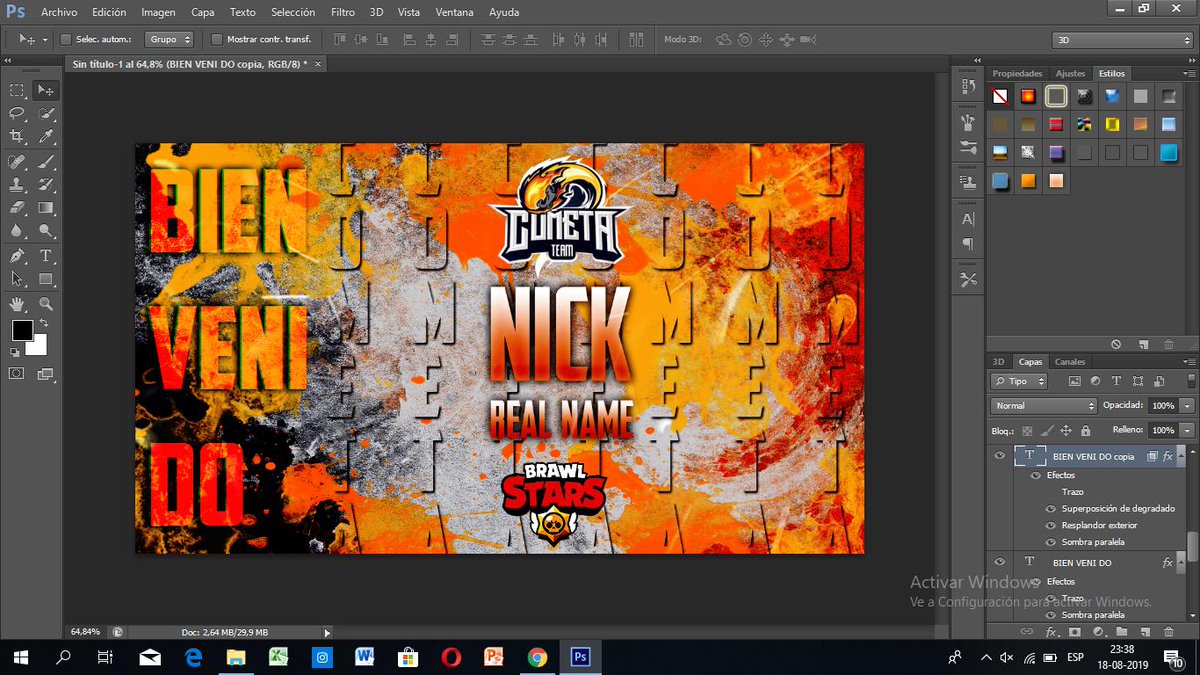Select the History Brush tool
Screen dimensions: 1200x675
tap(46, 185)
